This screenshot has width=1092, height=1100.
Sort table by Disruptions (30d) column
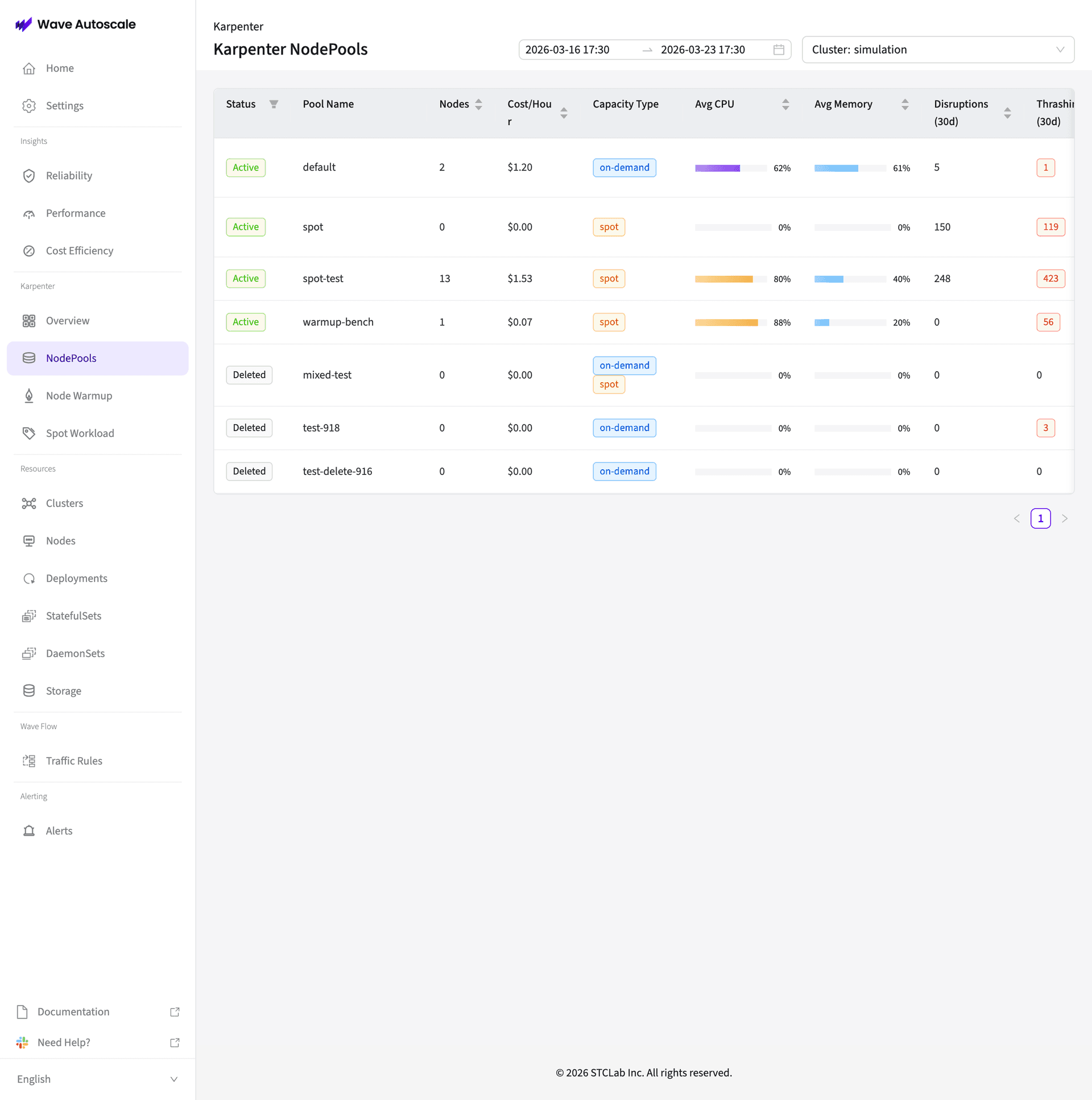tap(1007, 113)
